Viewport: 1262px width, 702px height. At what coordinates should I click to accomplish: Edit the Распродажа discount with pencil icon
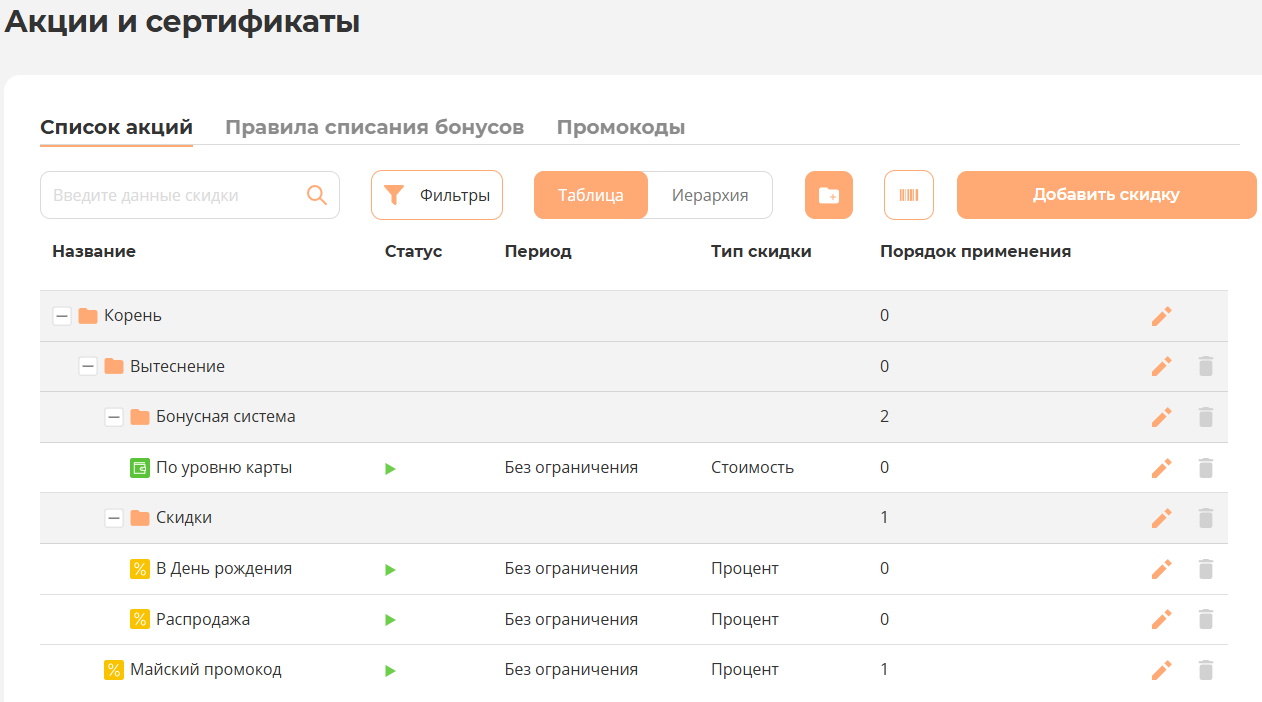pos(1161,619)
